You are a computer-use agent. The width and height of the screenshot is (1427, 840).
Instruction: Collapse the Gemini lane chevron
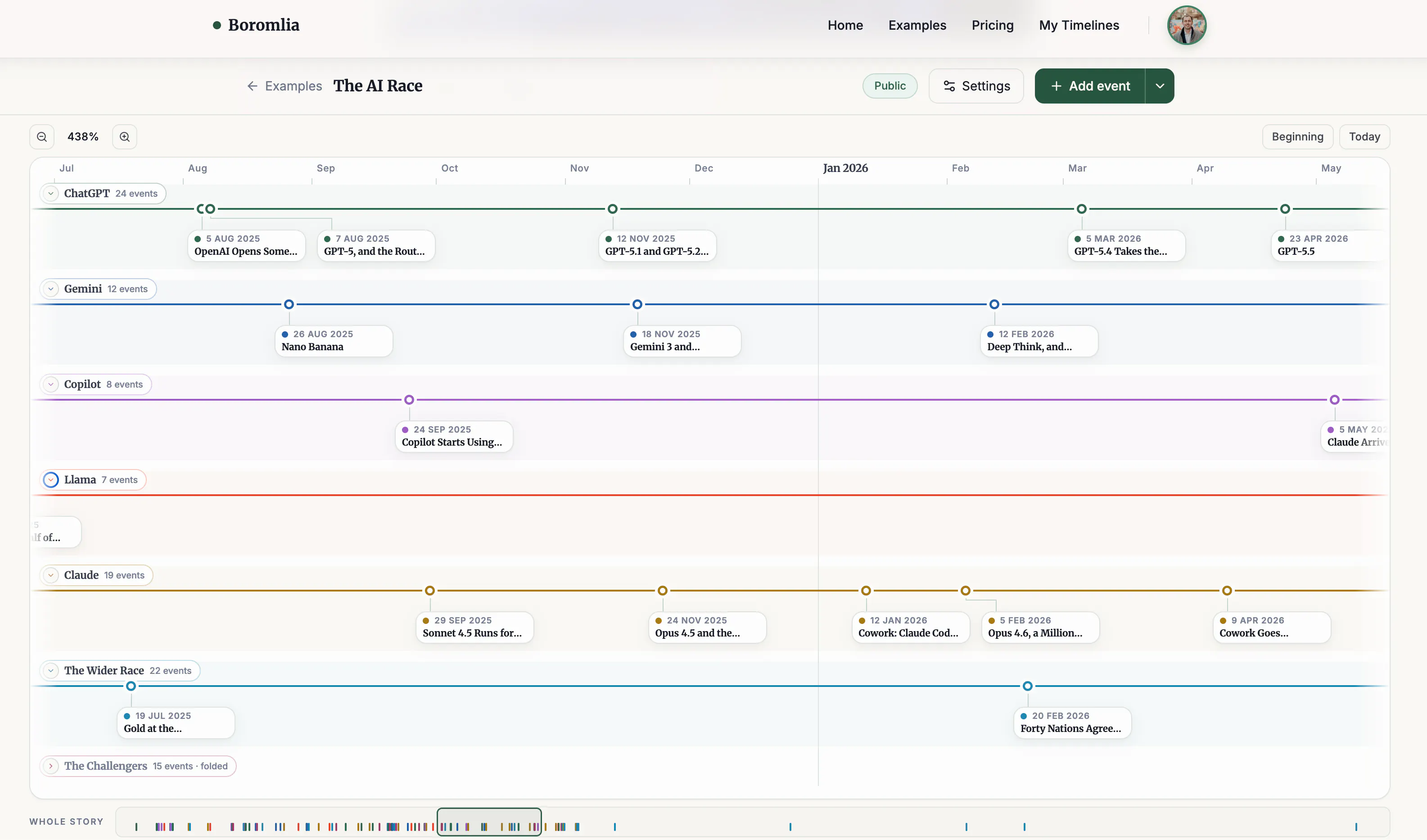point(51,289)
